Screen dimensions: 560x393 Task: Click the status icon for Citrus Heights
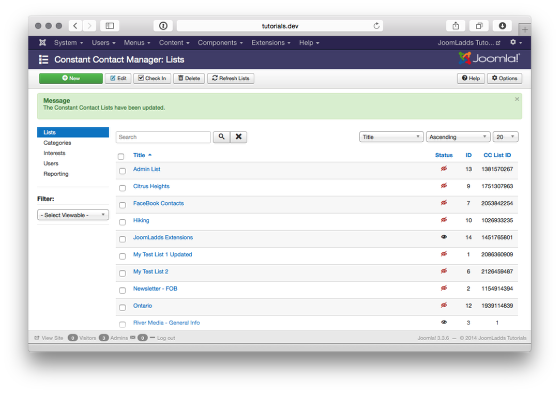click(x=444, y=186)
